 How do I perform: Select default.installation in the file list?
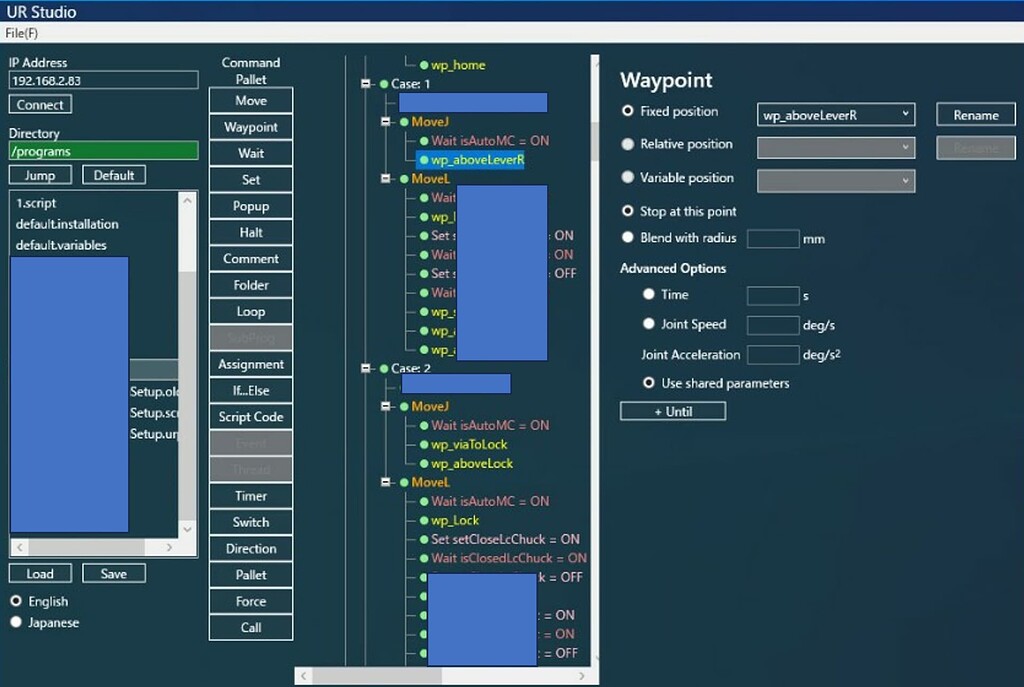(x=67, y=224)
